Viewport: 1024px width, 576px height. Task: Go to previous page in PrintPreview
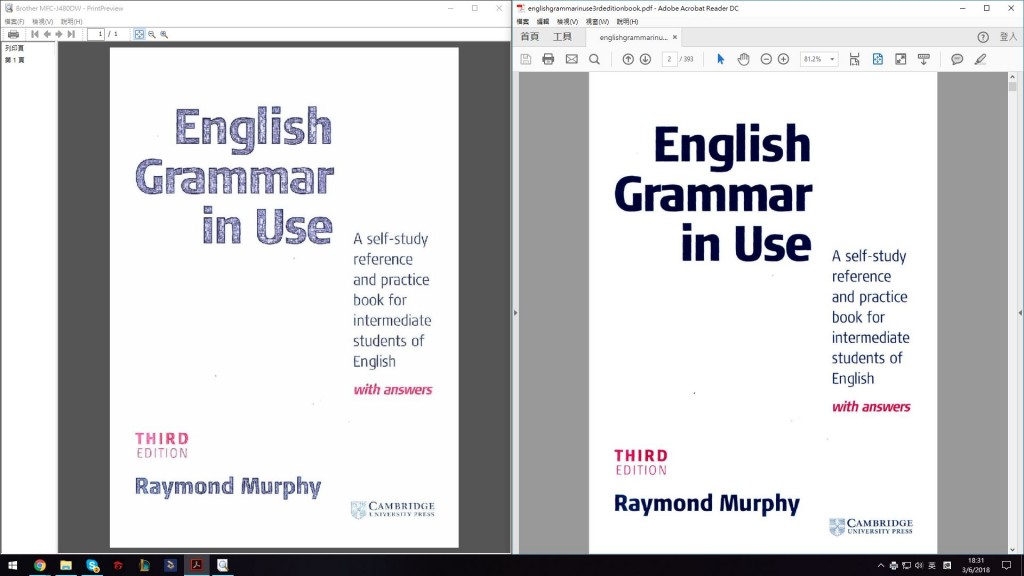point(47,34)
